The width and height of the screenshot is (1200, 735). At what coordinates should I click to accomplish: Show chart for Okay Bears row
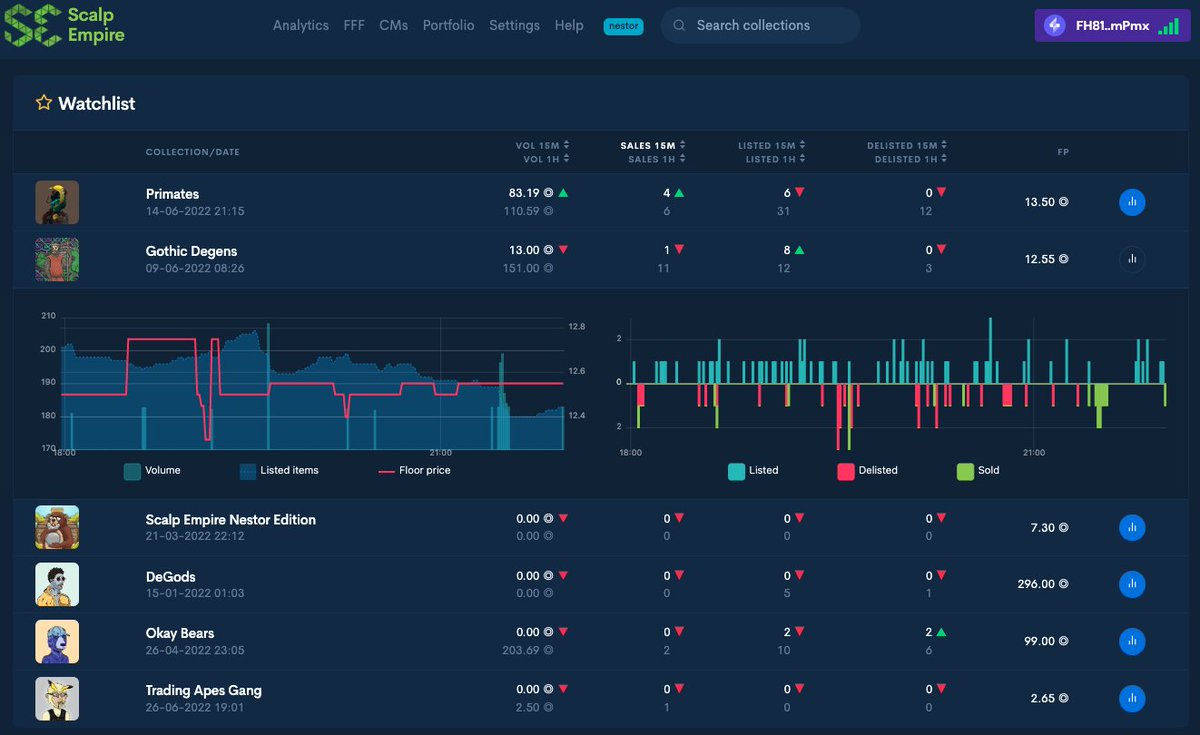[x=1132, y=641]
